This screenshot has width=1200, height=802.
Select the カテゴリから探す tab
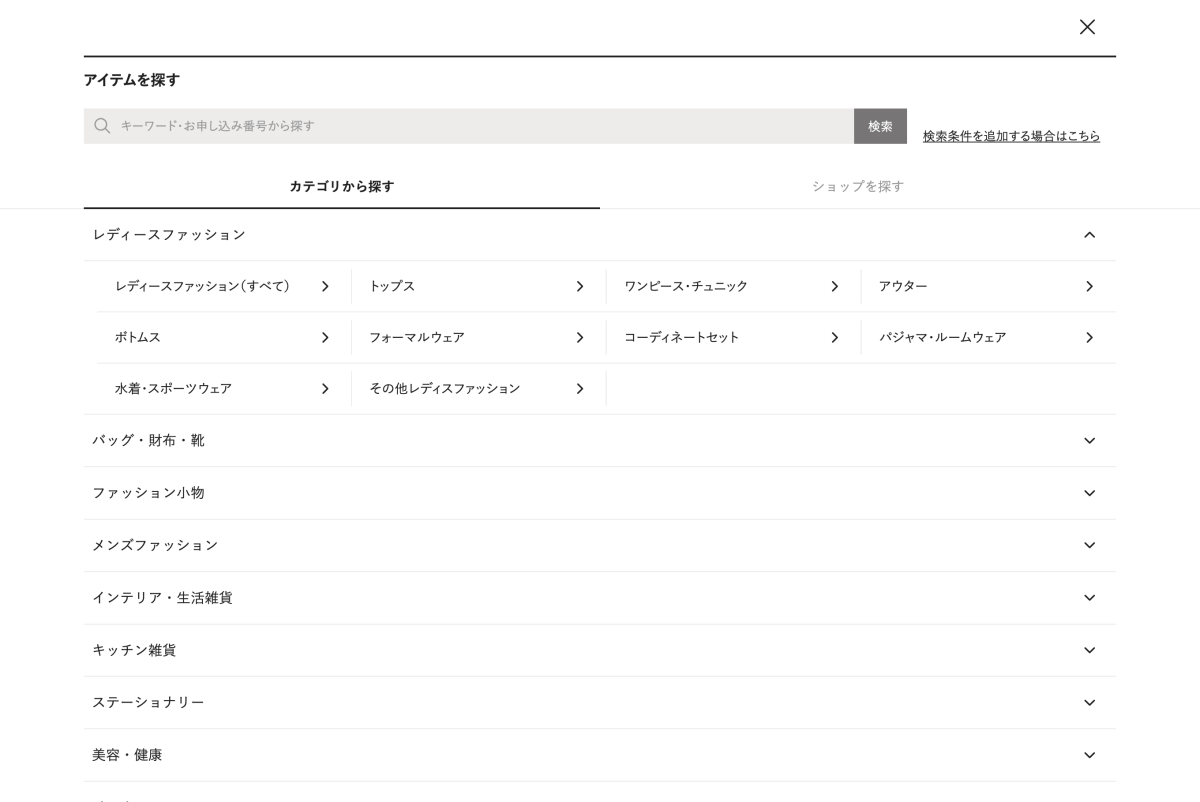(x=342, y=186)
